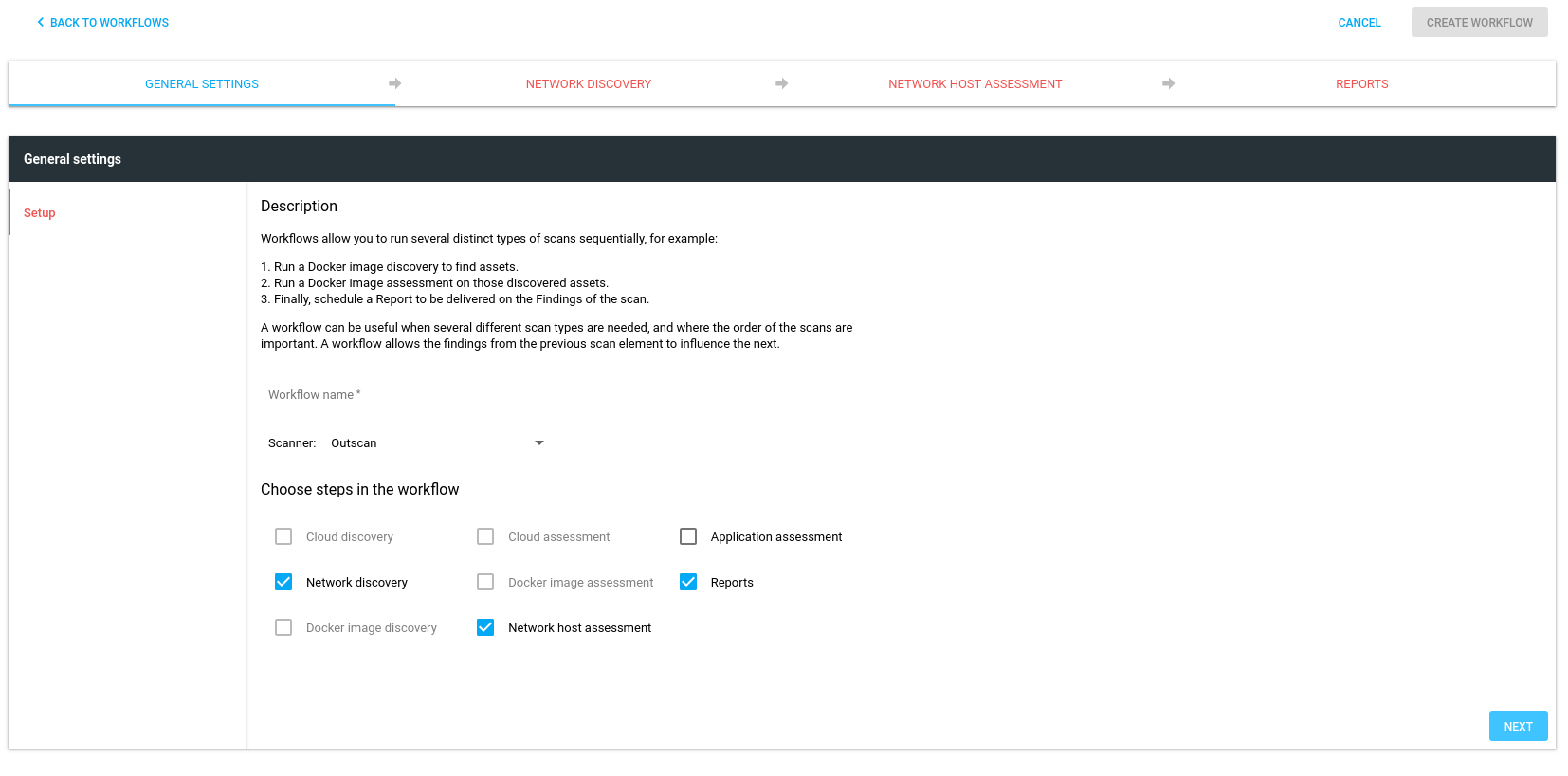This screenshot has height=776, width=1568.
Task: Go back via Back to Workflows link
Action: pos(102,22)
